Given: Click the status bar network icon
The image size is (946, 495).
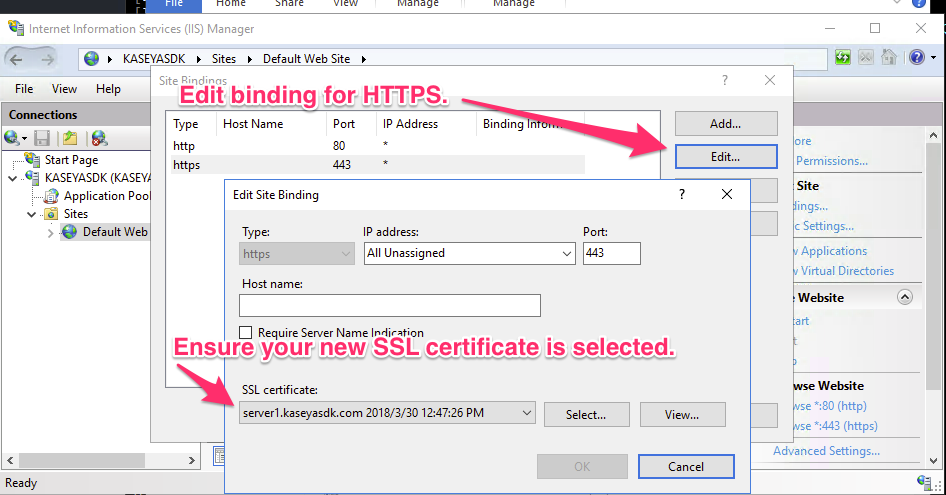Looking at the screenshot, I should tap(924, 482).
